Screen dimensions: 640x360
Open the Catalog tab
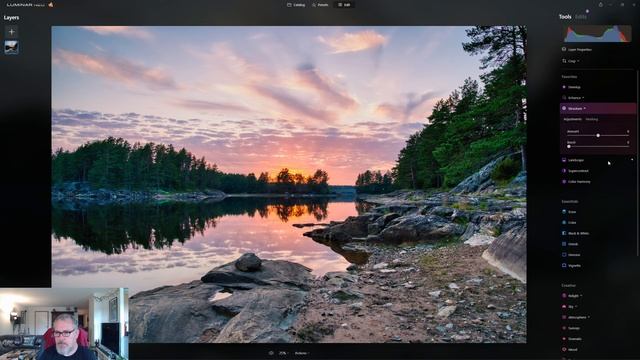[296, 5]
